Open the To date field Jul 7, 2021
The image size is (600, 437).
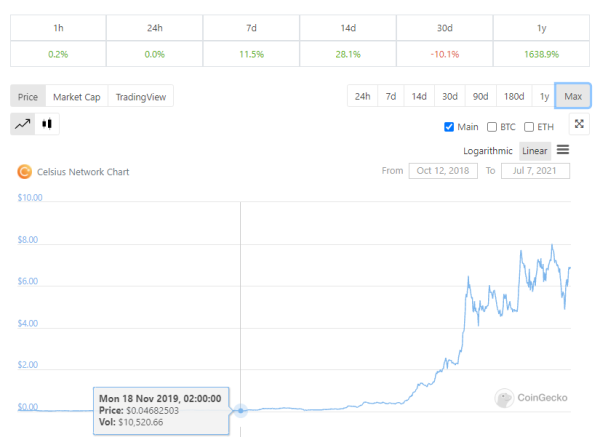pyautogui.click(x=535, y=171)
